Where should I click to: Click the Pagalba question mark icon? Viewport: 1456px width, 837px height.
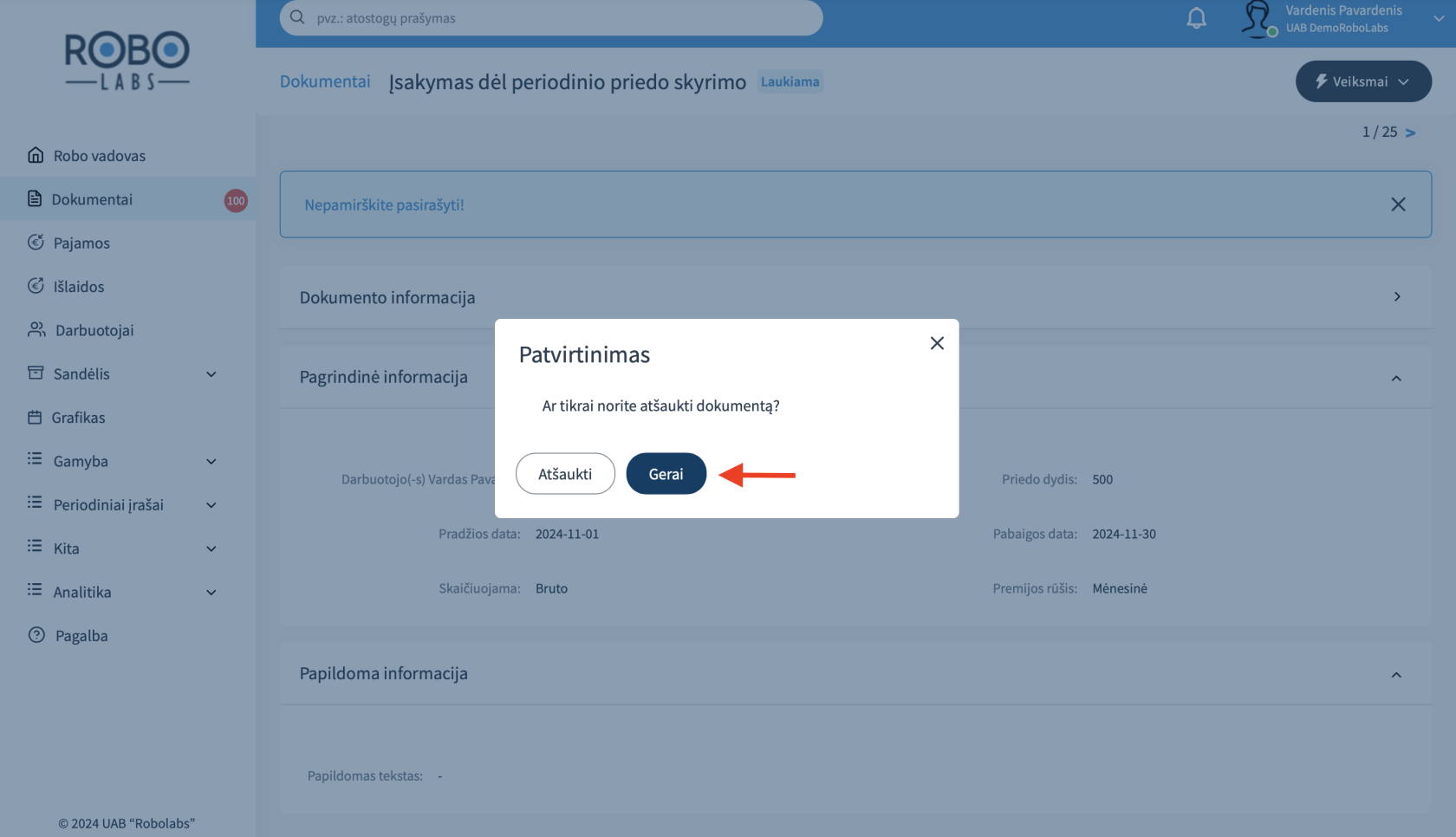click(x=36, y=634)
